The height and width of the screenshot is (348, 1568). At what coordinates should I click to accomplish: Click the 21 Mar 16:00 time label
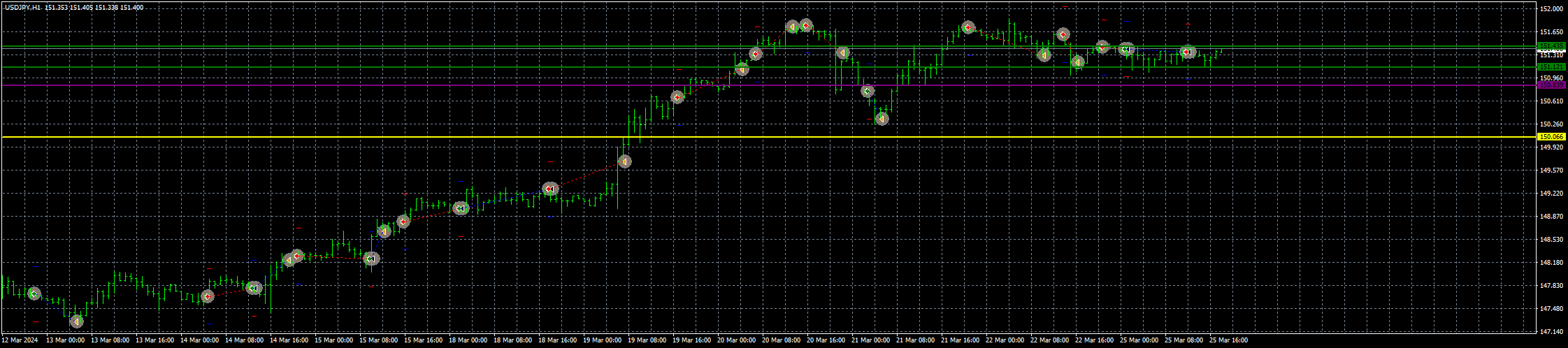[961, 340]
